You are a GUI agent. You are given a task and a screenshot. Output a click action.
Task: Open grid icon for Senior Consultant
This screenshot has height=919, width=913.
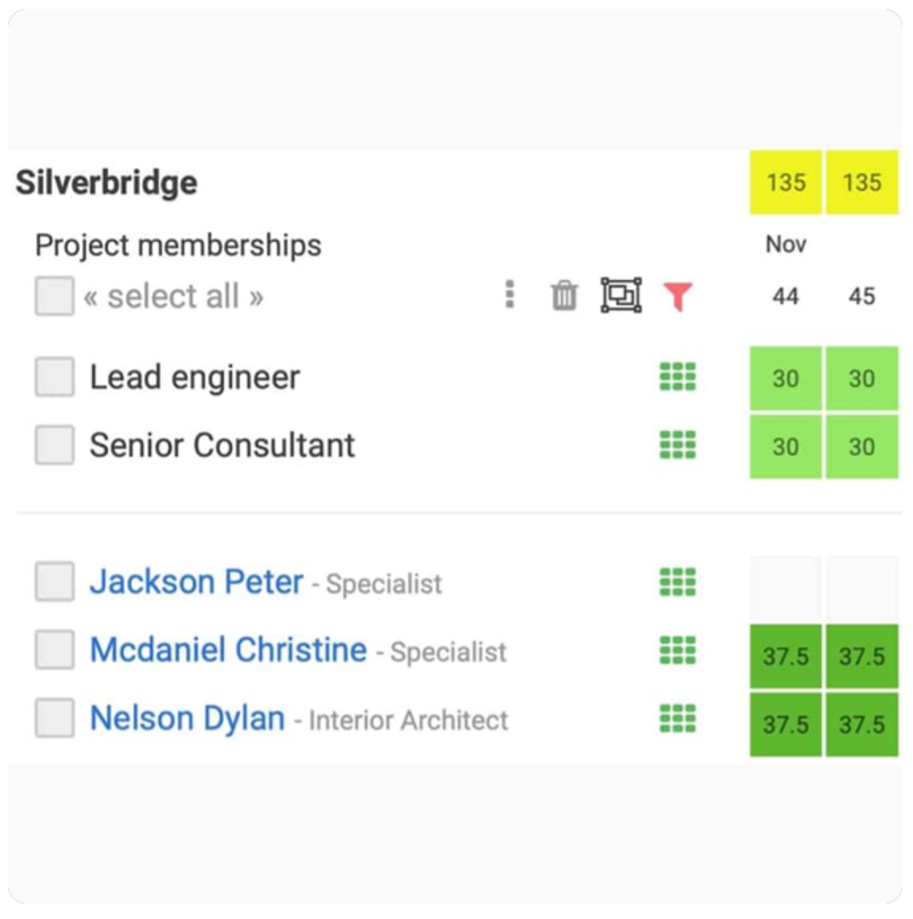[x=677, y=445]
